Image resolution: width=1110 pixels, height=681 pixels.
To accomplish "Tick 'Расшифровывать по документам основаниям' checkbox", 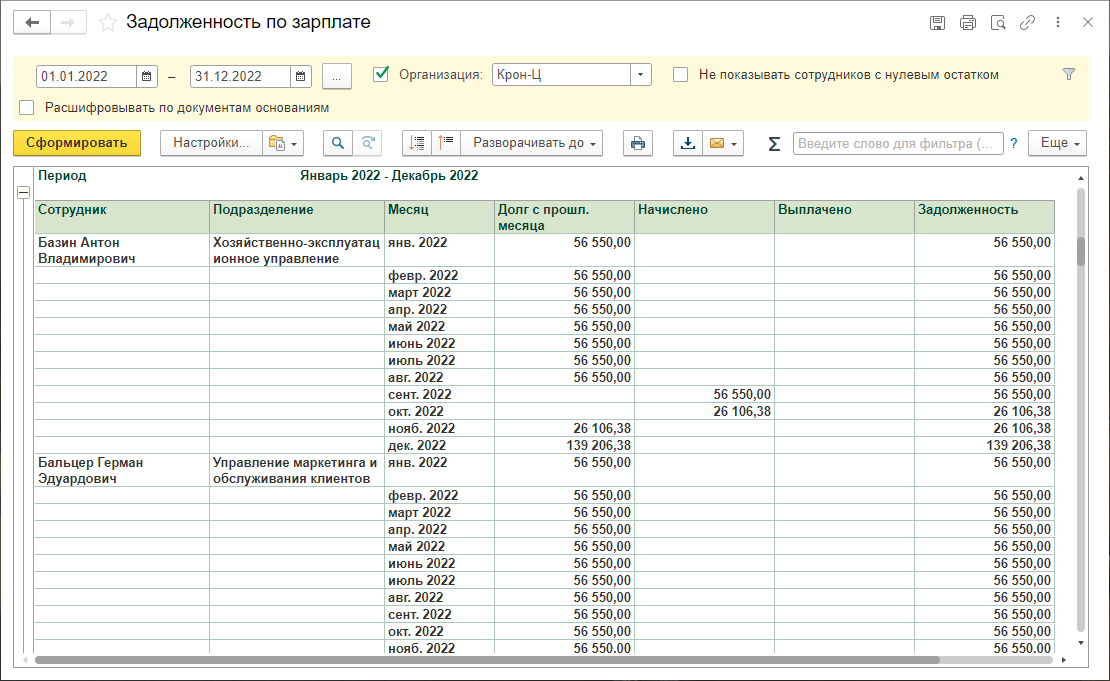I will 27,107.
